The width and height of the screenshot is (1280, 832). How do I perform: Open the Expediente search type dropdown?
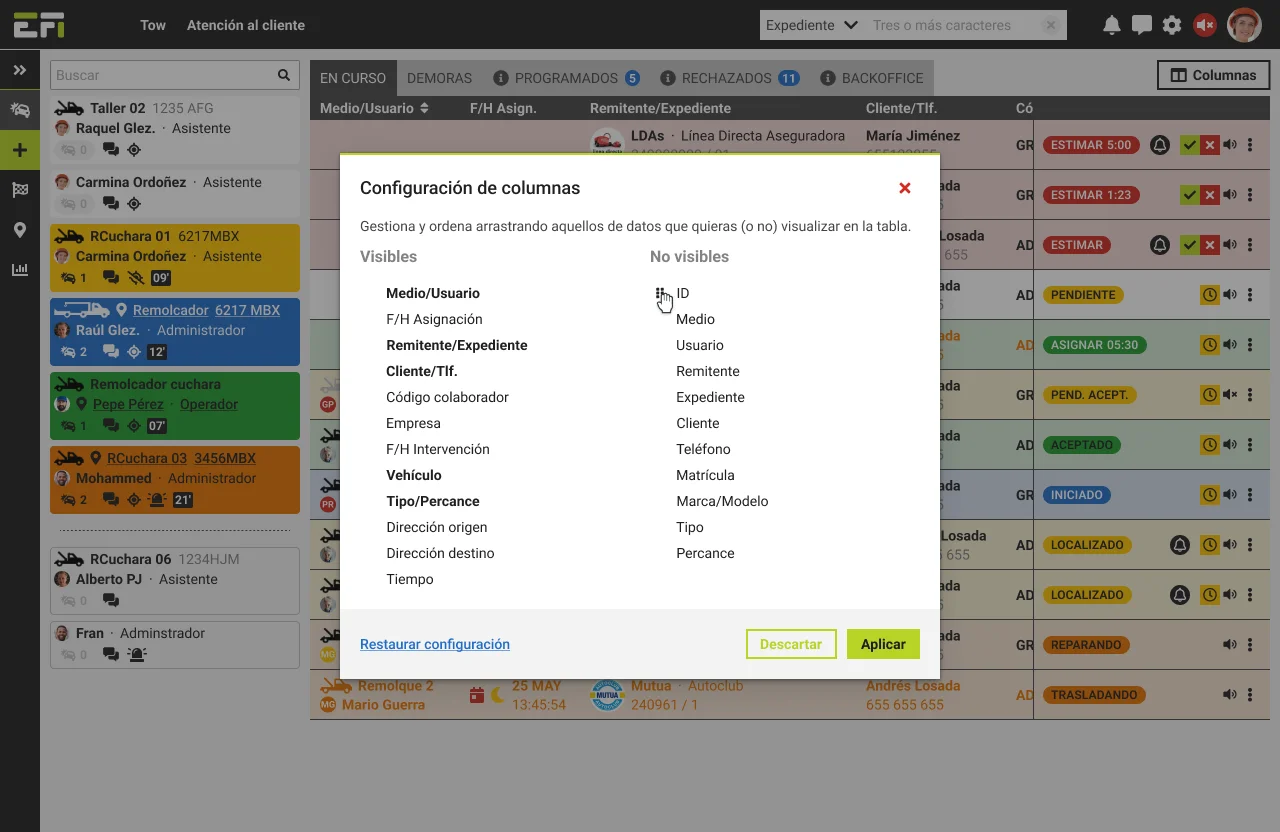[x=811, y=25]
